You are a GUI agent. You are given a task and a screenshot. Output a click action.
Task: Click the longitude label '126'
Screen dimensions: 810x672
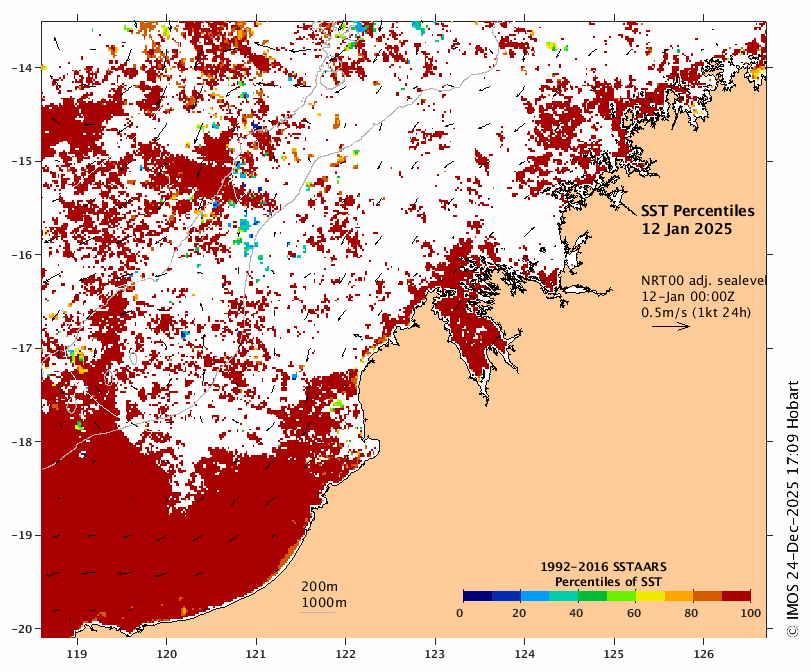point(704,654)
